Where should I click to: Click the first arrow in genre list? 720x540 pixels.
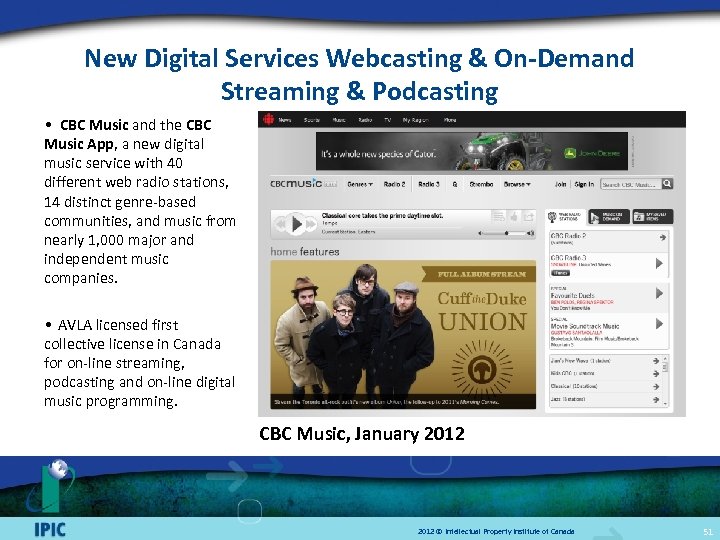click(656, 361)
